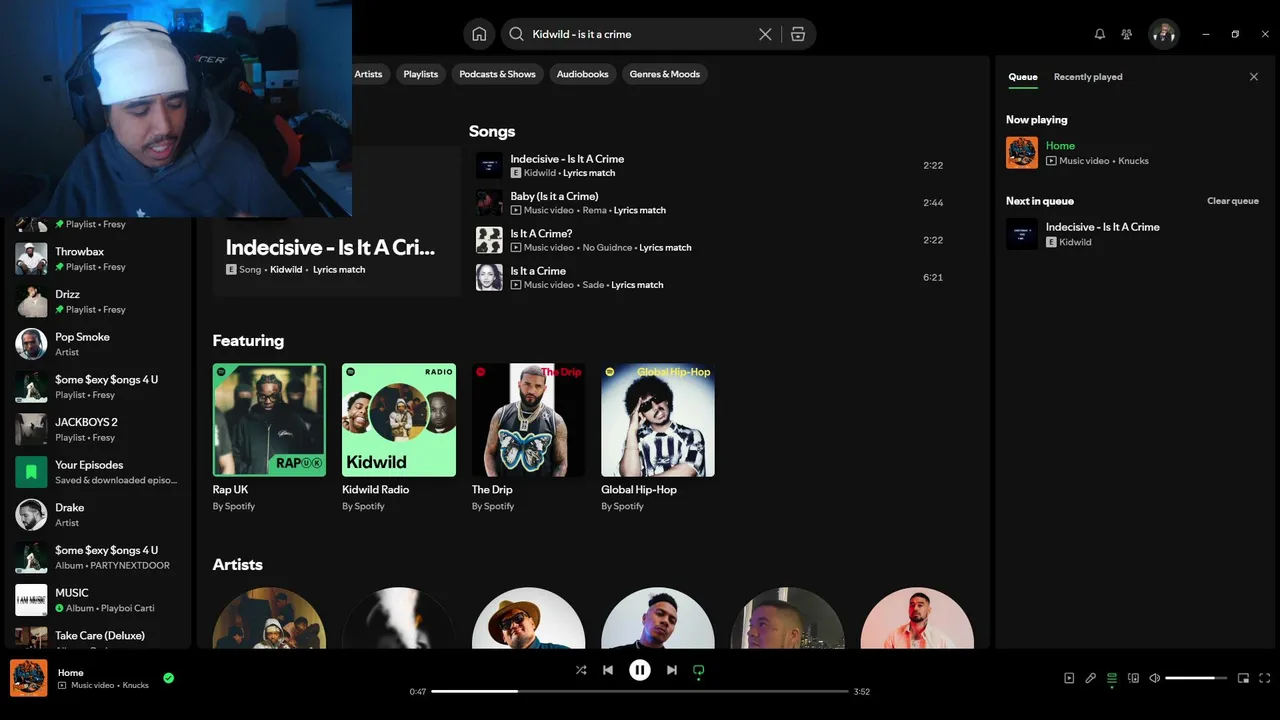The image size is (1280, 720).
Task: Filter search by Audiobooks
Action: (x=582, y=74)
